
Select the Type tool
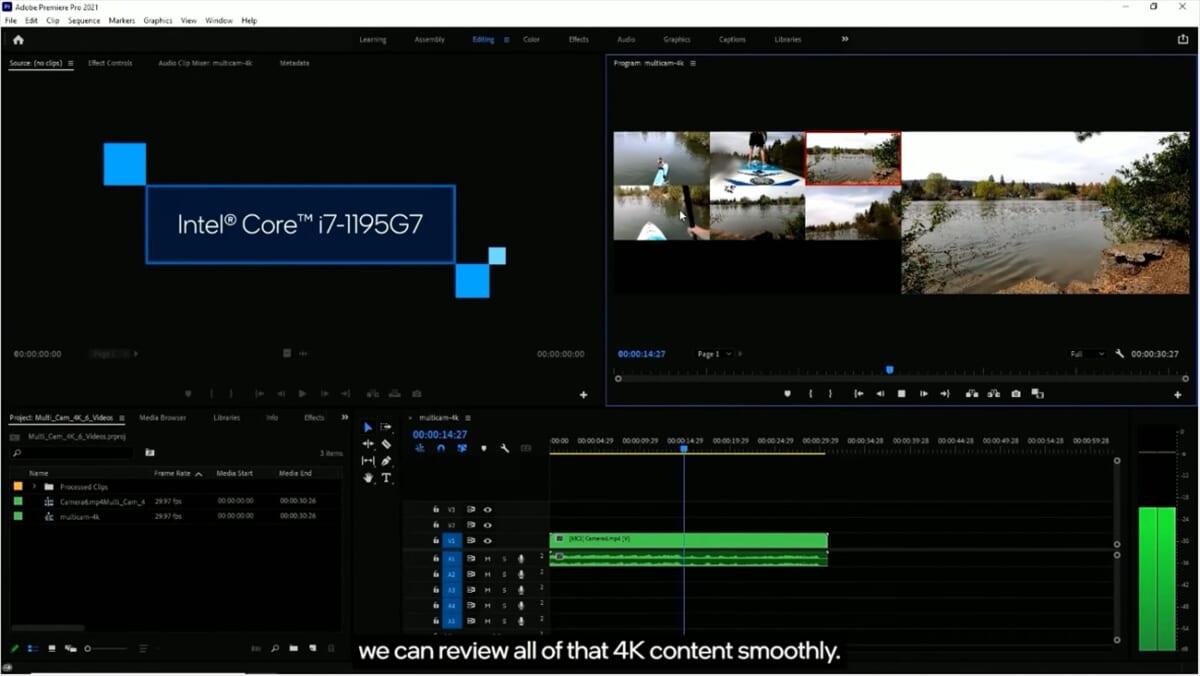coord(386,478)
